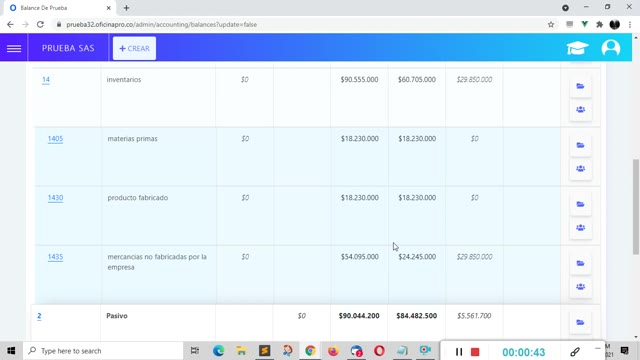Stop the screen recording
Image resolution: width=640 pixels, height=360 pixels.
pyautogui.click(x=475, y=351)
